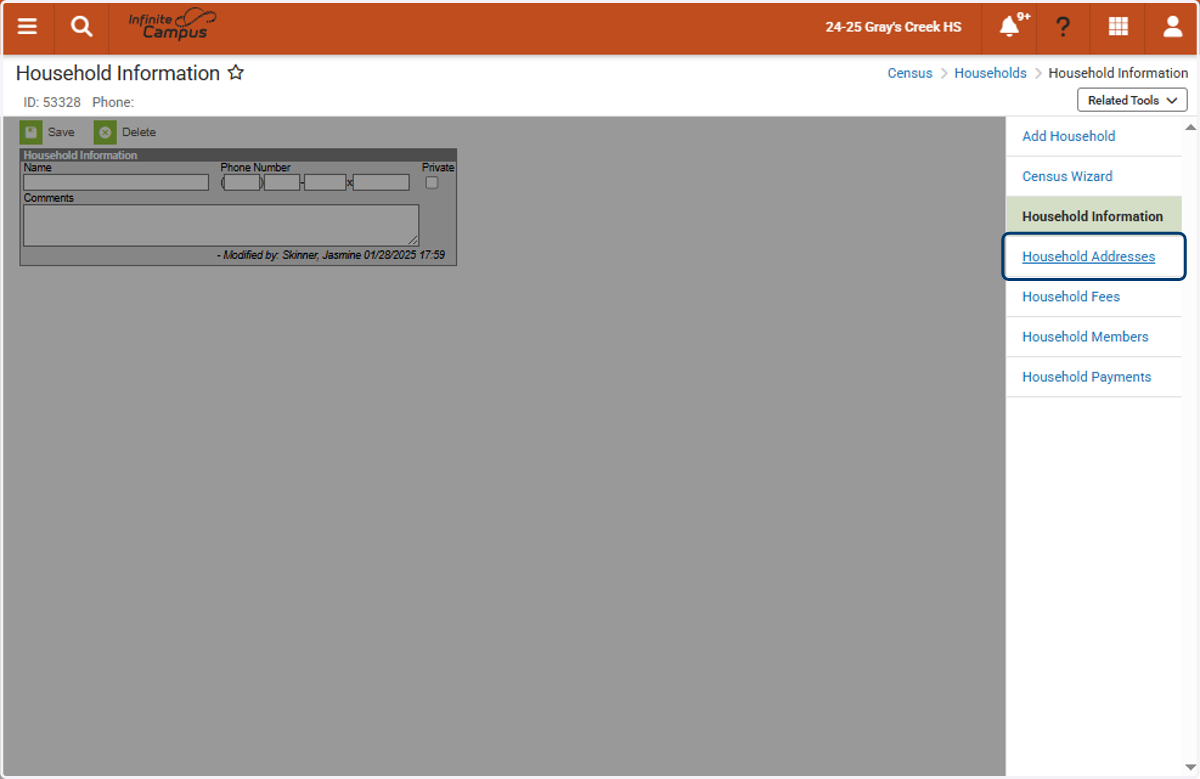Screen dimensions: 1200x779
Task: Open the Household Addresses link
Action: (x=1088, y=257)
